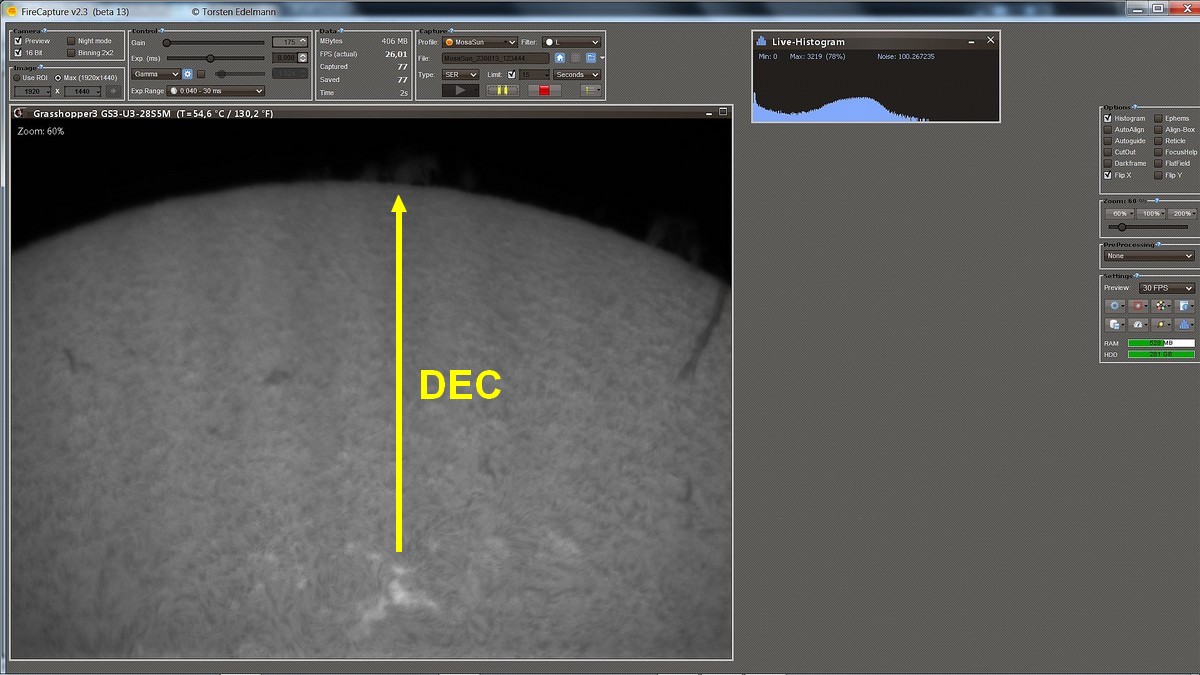Enable the Flip Y checkbox

click(x=1158, y=174)
